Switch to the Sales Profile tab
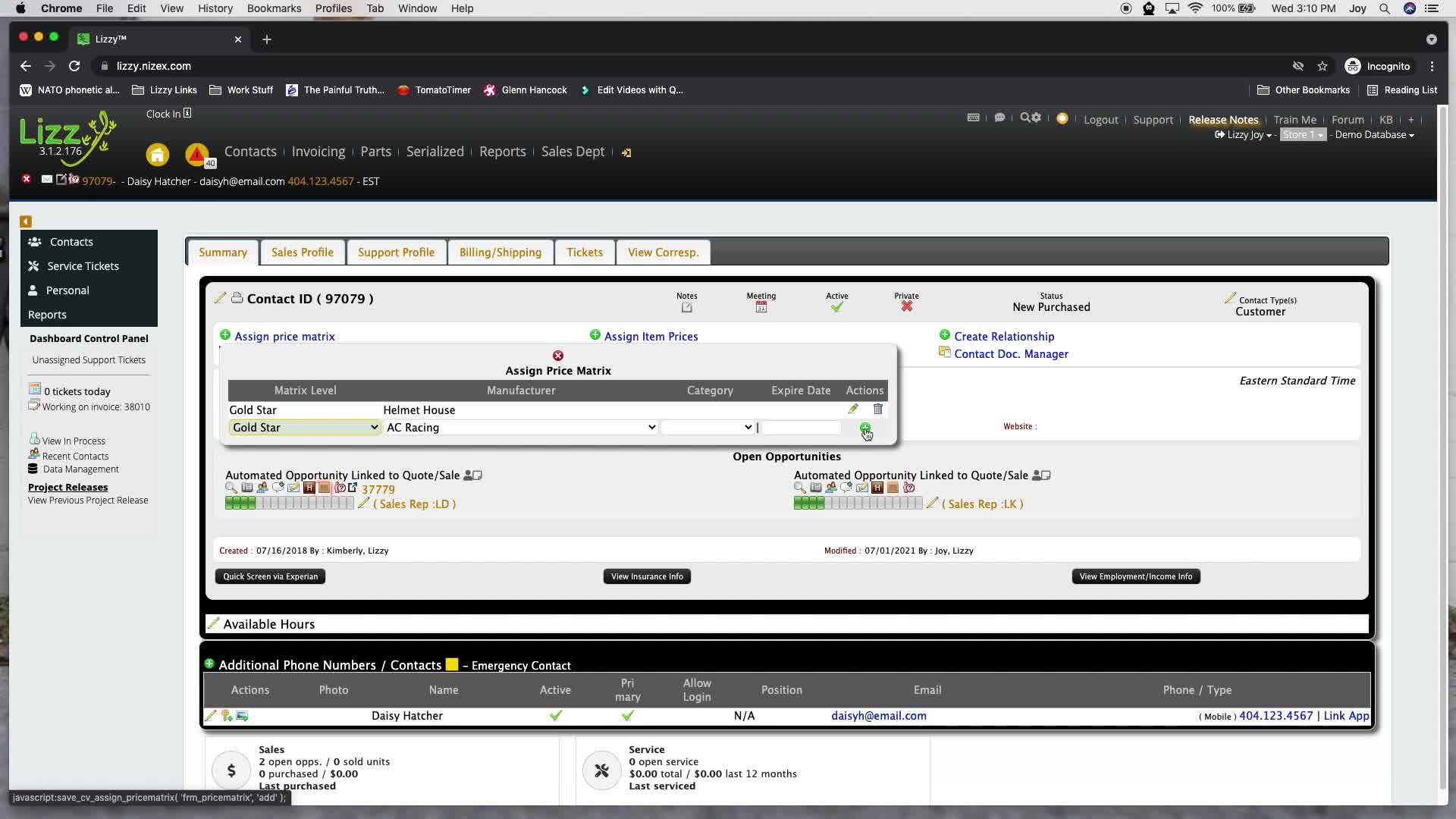 coord(302,253)
